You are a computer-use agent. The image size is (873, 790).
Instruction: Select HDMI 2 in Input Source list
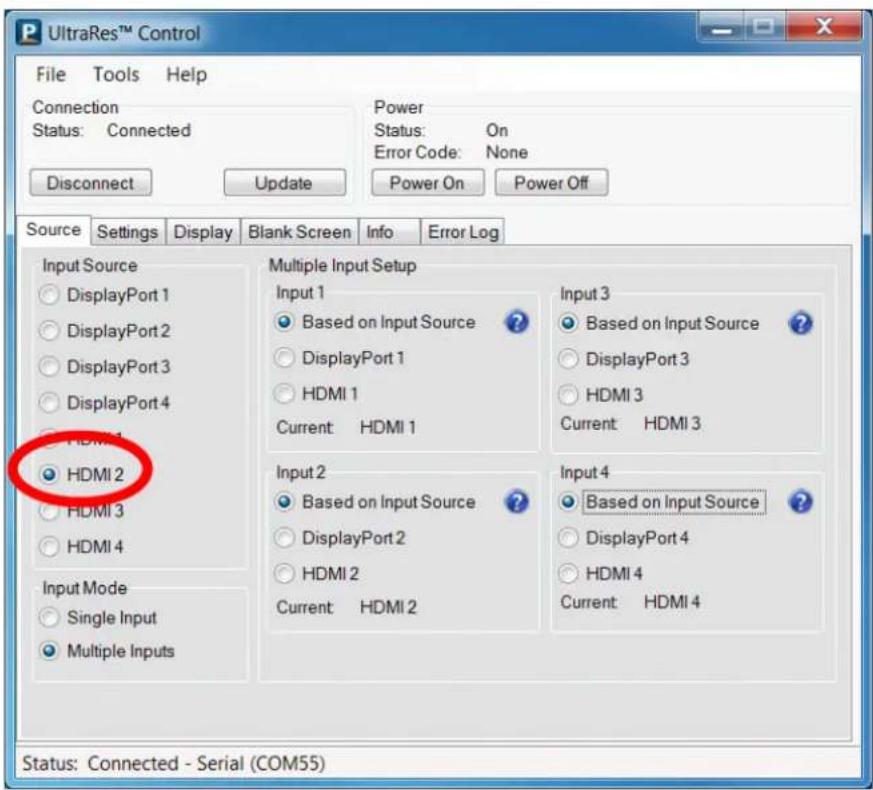click(81, 474)
